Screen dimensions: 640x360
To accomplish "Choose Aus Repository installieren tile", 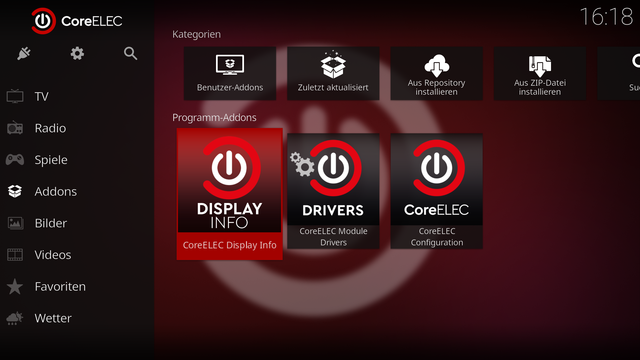I will 436,73.
